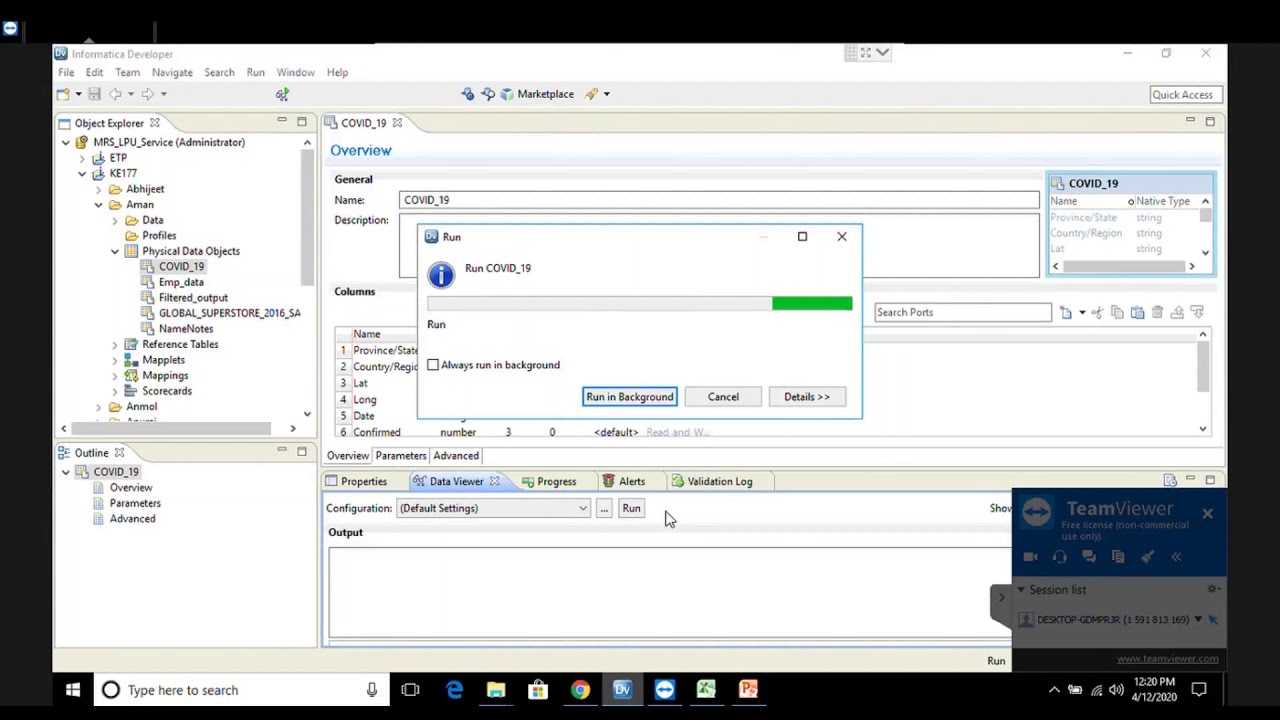Collapse the KE177 project node
This screenshot has height=720, width=1280.
pos(82,173)
